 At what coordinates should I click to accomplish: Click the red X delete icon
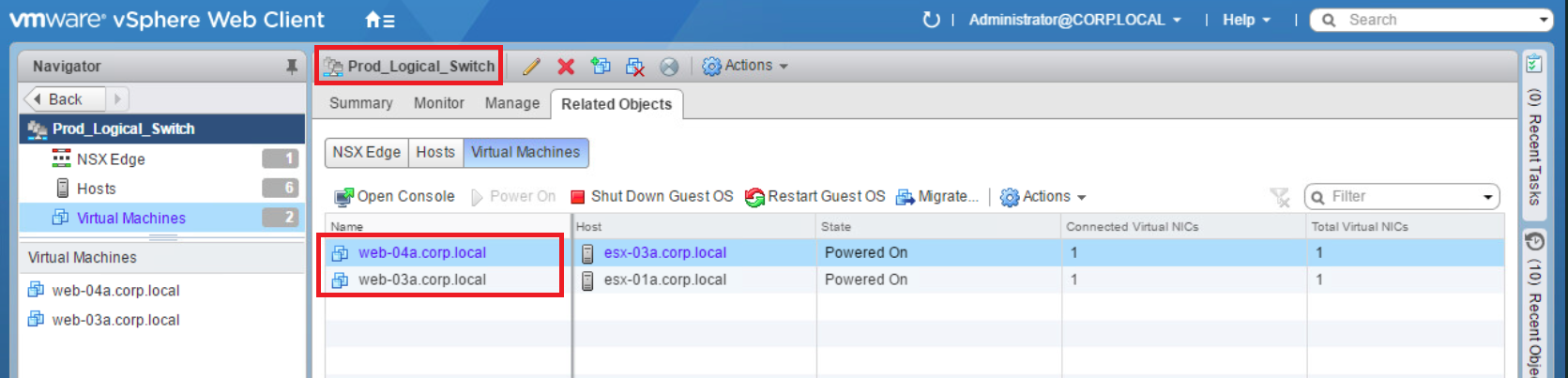coord(566,66)
